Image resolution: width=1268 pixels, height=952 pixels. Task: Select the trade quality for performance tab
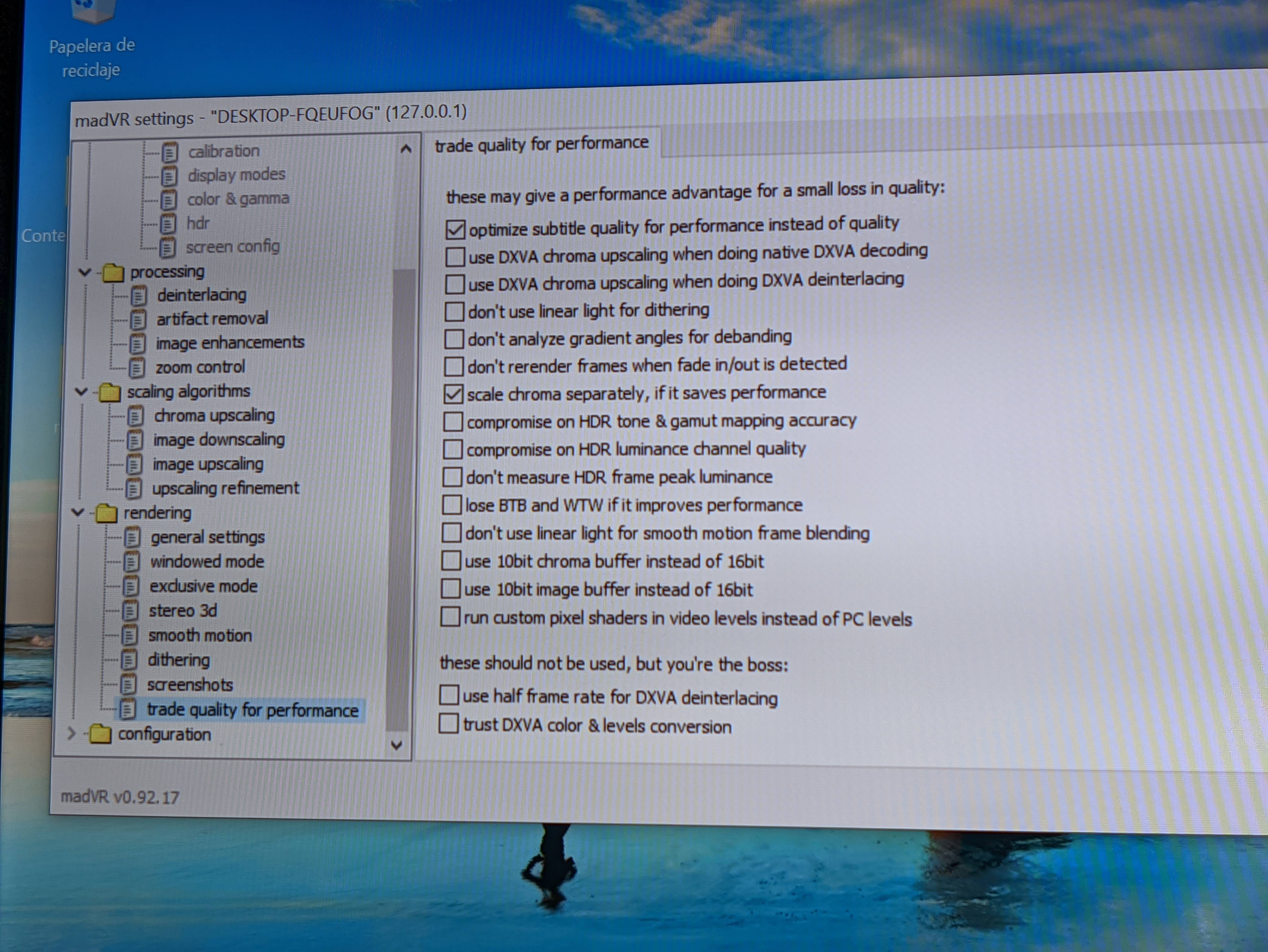pos(542,144)
